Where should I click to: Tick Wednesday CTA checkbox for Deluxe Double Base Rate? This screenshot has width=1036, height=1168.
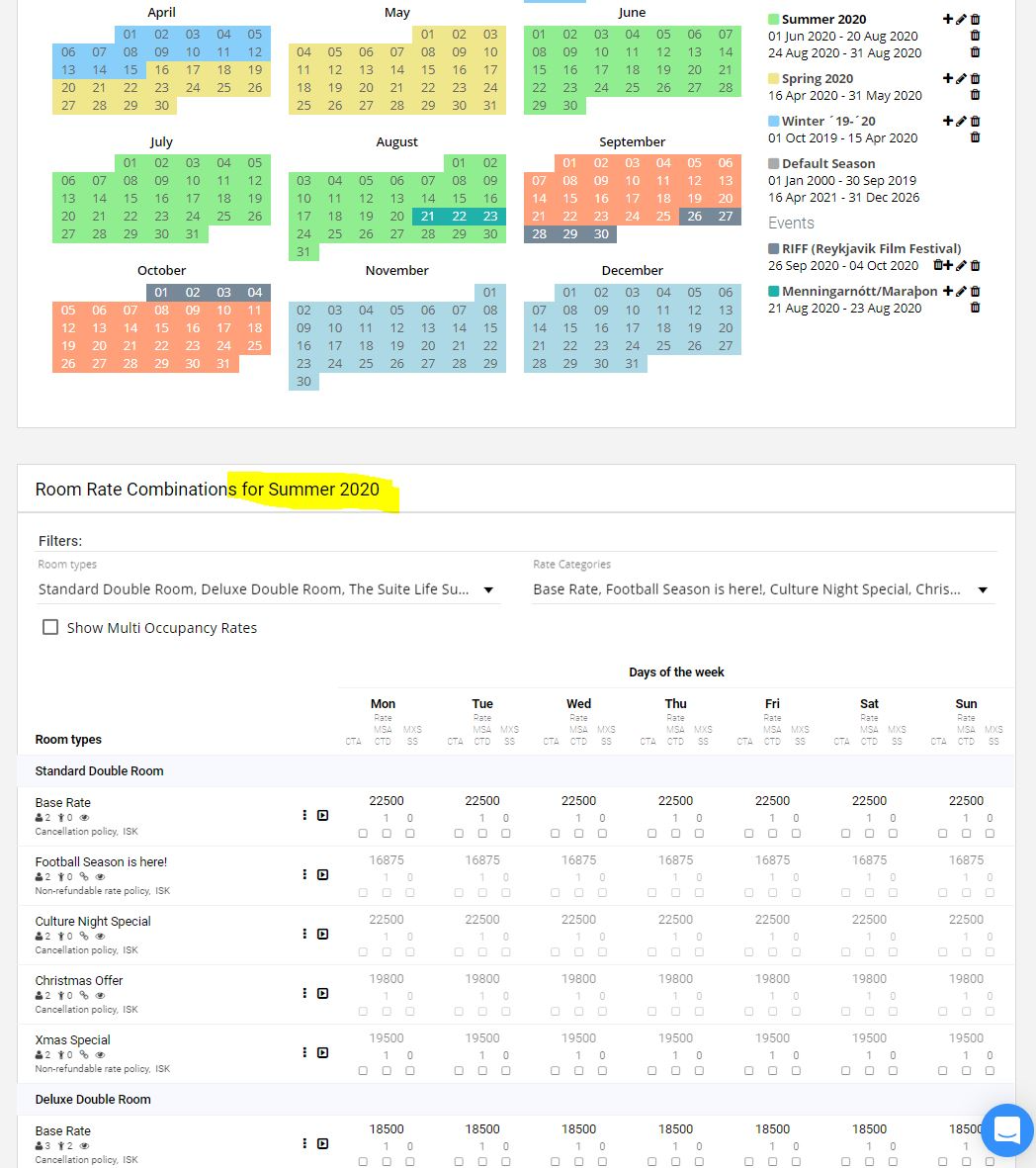(555, 1161)
